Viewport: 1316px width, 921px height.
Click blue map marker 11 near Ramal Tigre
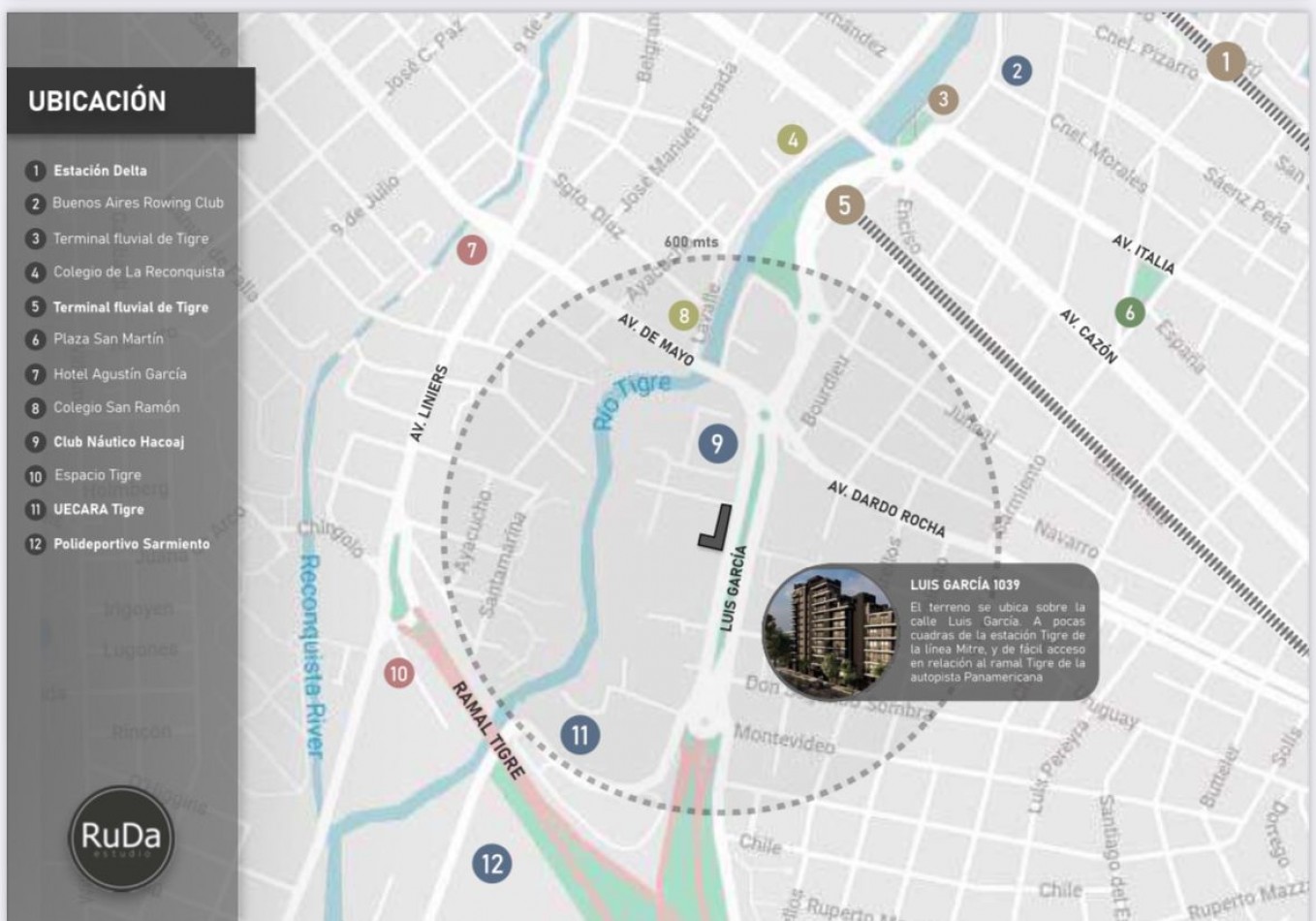tap(580, 735)
